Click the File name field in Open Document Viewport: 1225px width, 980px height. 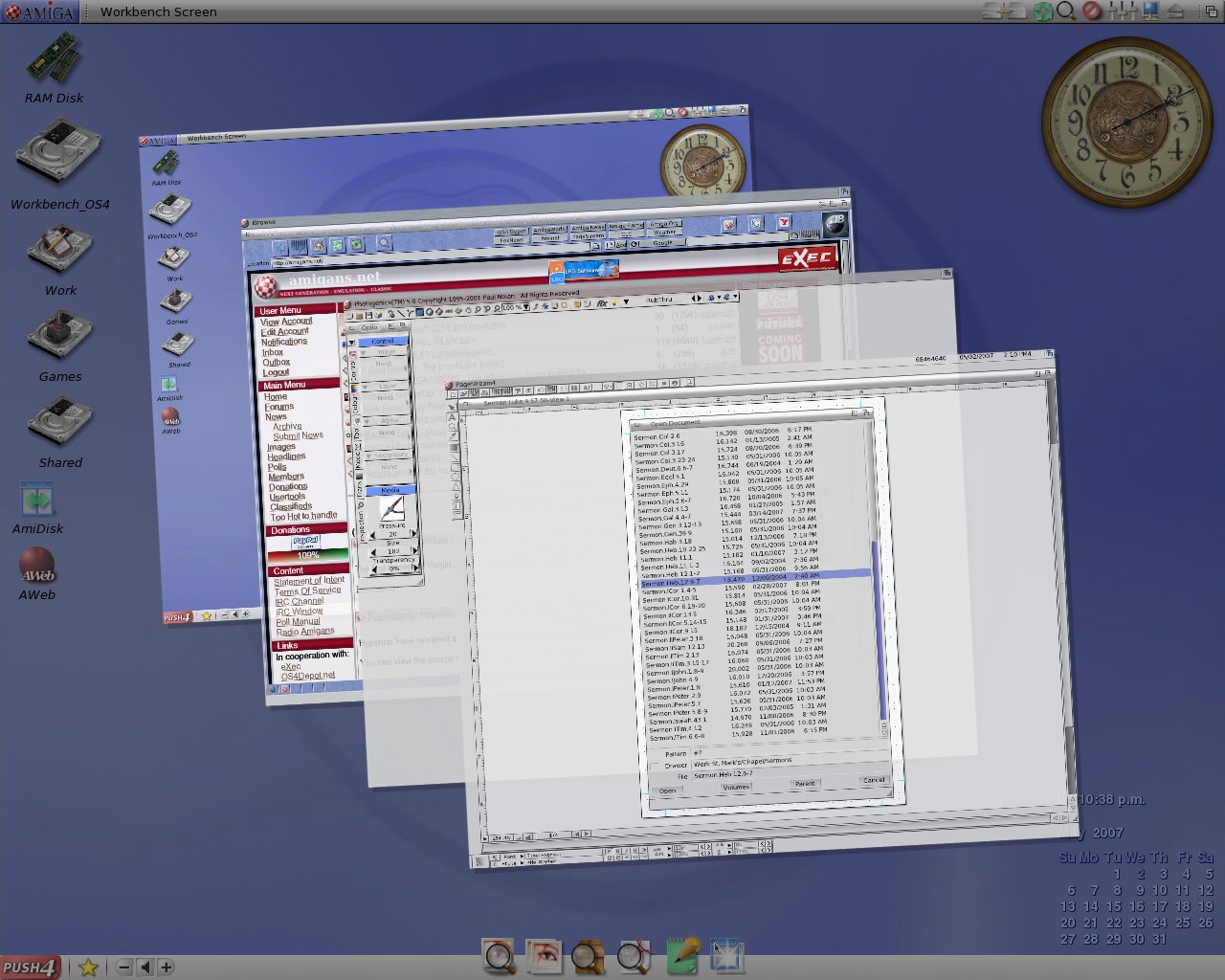point(790,773)
